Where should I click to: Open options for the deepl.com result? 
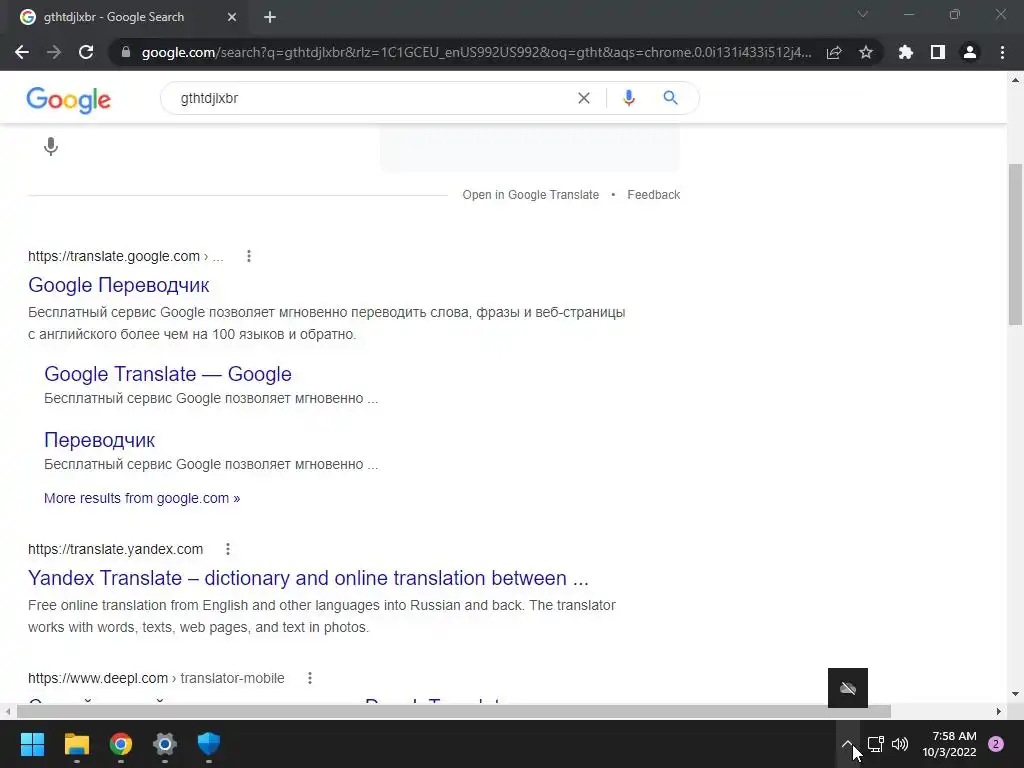pyautogui.click(x=310, y=678)
